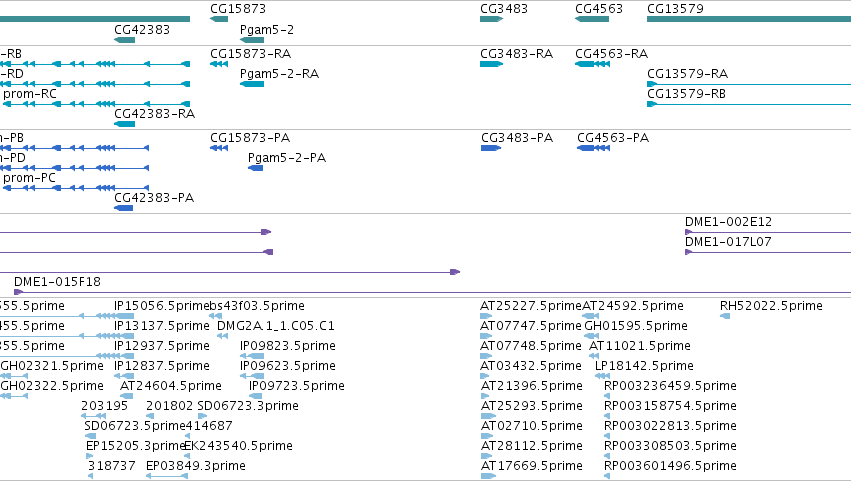The height and width of the screenshot is (481, 851).
Task: Click EST IP13137.5prime
Action: (161, 326)
